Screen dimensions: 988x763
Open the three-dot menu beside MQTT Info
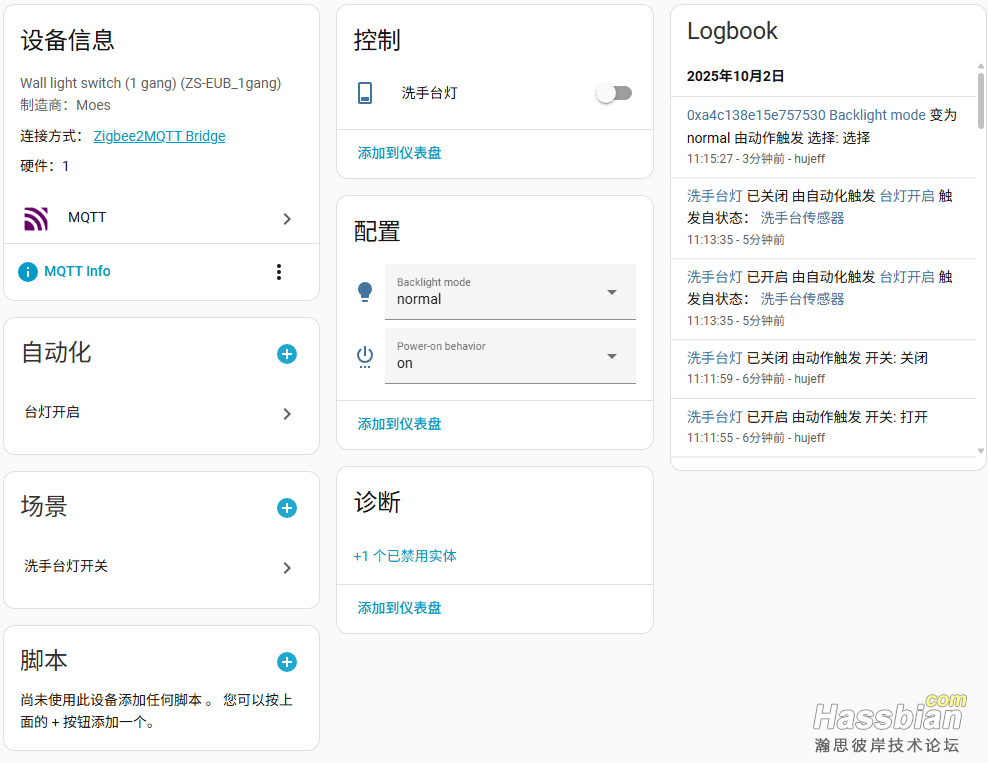coord(279,272)
